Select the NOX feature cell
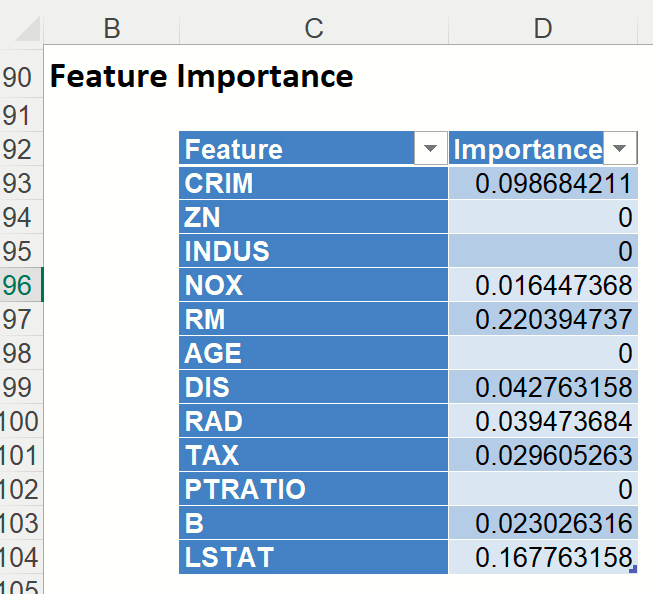This screenshot has height=594, width=653. coord(314,286)
